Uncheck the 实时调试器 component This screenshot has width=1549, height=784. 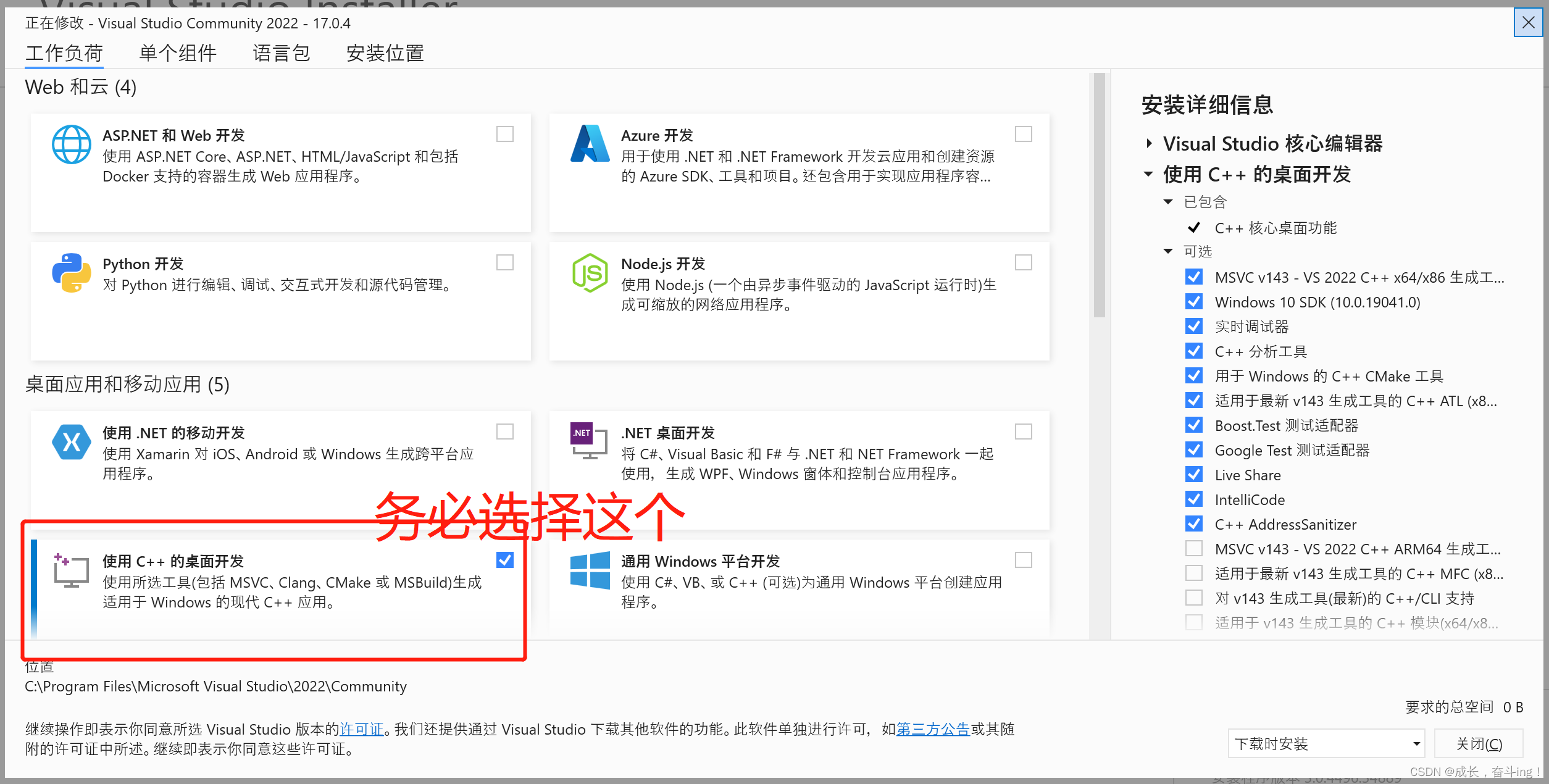coord(1194,326)
